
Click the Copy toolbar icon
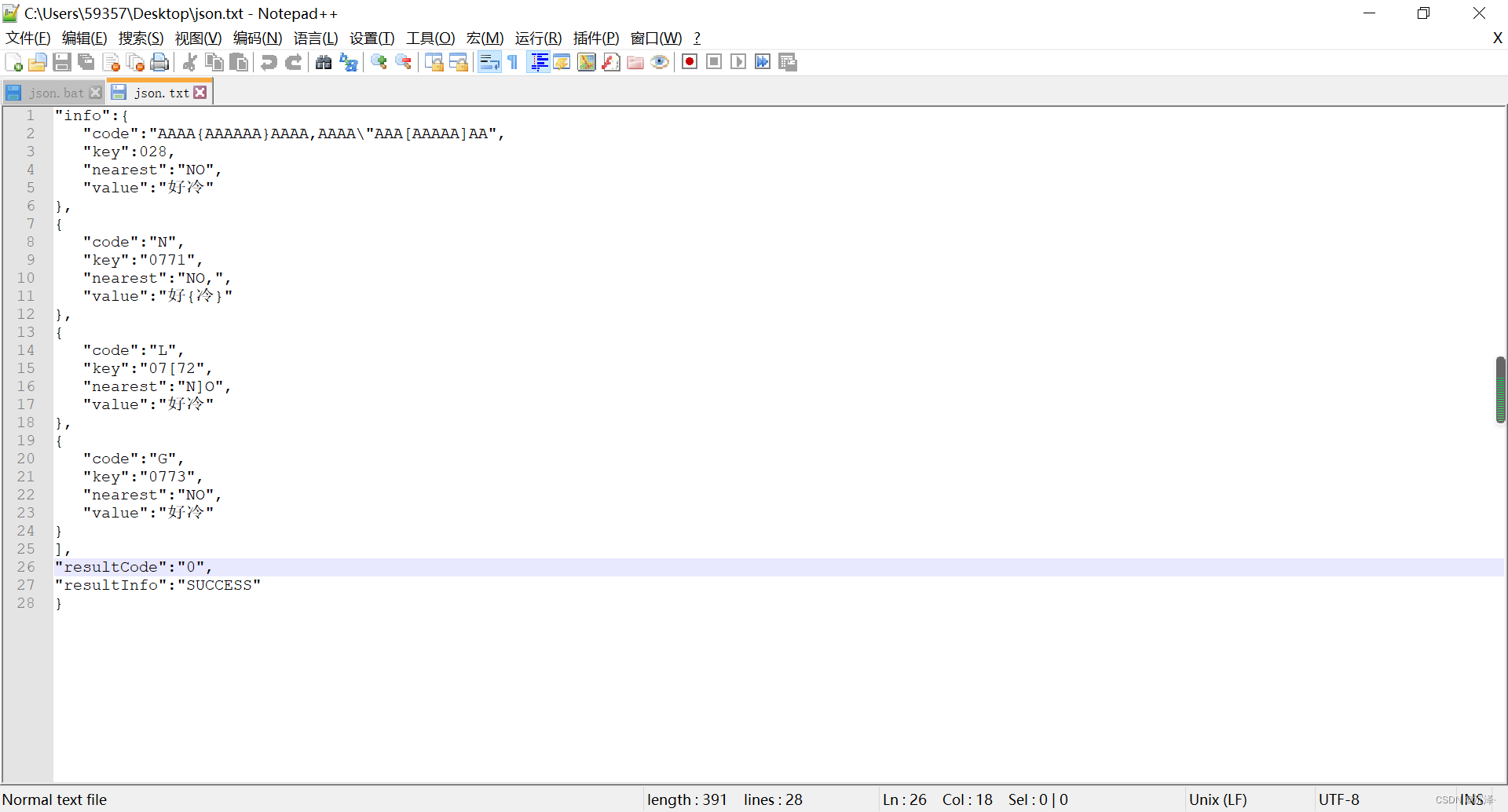214,62
